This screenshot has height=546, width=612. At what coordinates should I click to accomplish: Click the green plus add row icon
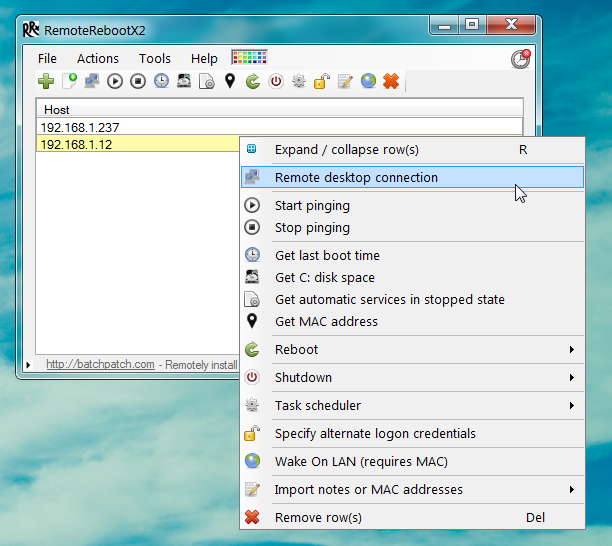[x=46, y=81]
